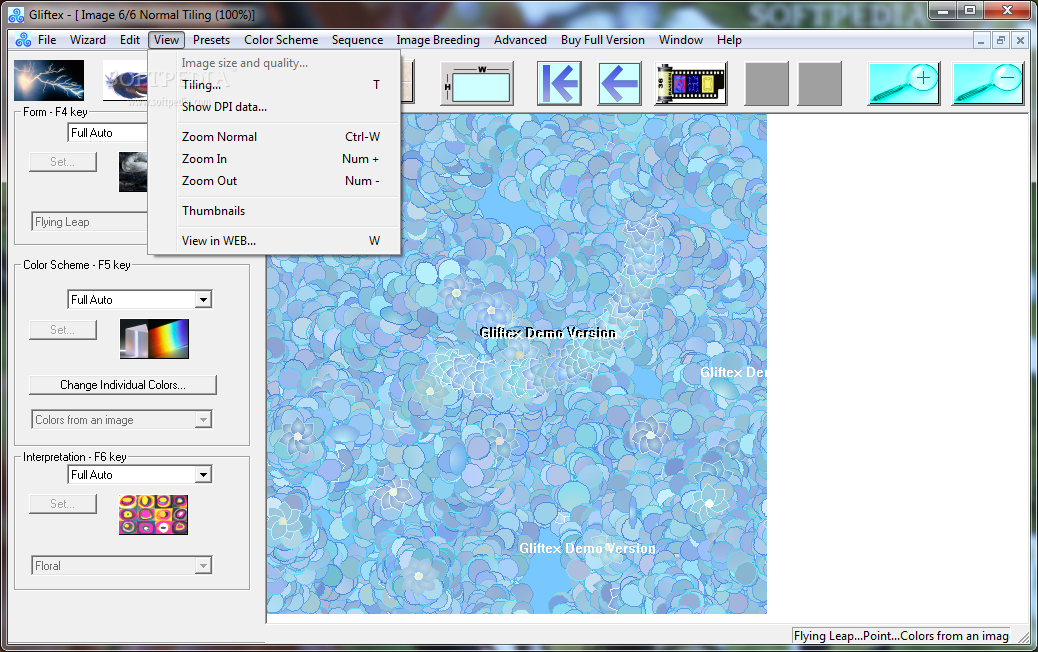Viewport: 1038px width, 652px height.
Task: Open the Sequence menu
Action: click(357, 40)
